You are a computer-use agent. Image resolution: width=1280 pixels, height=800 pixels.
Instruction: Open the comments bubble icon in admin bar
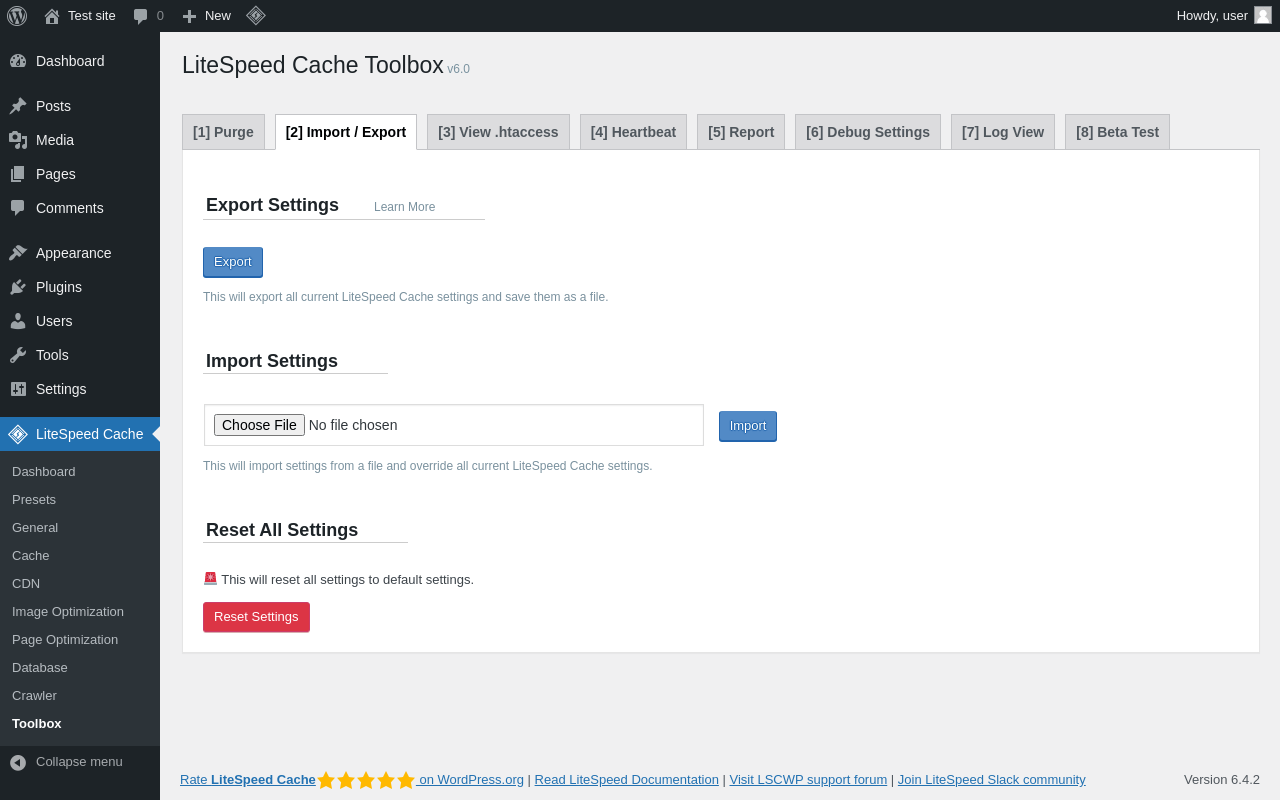point(141,16)
